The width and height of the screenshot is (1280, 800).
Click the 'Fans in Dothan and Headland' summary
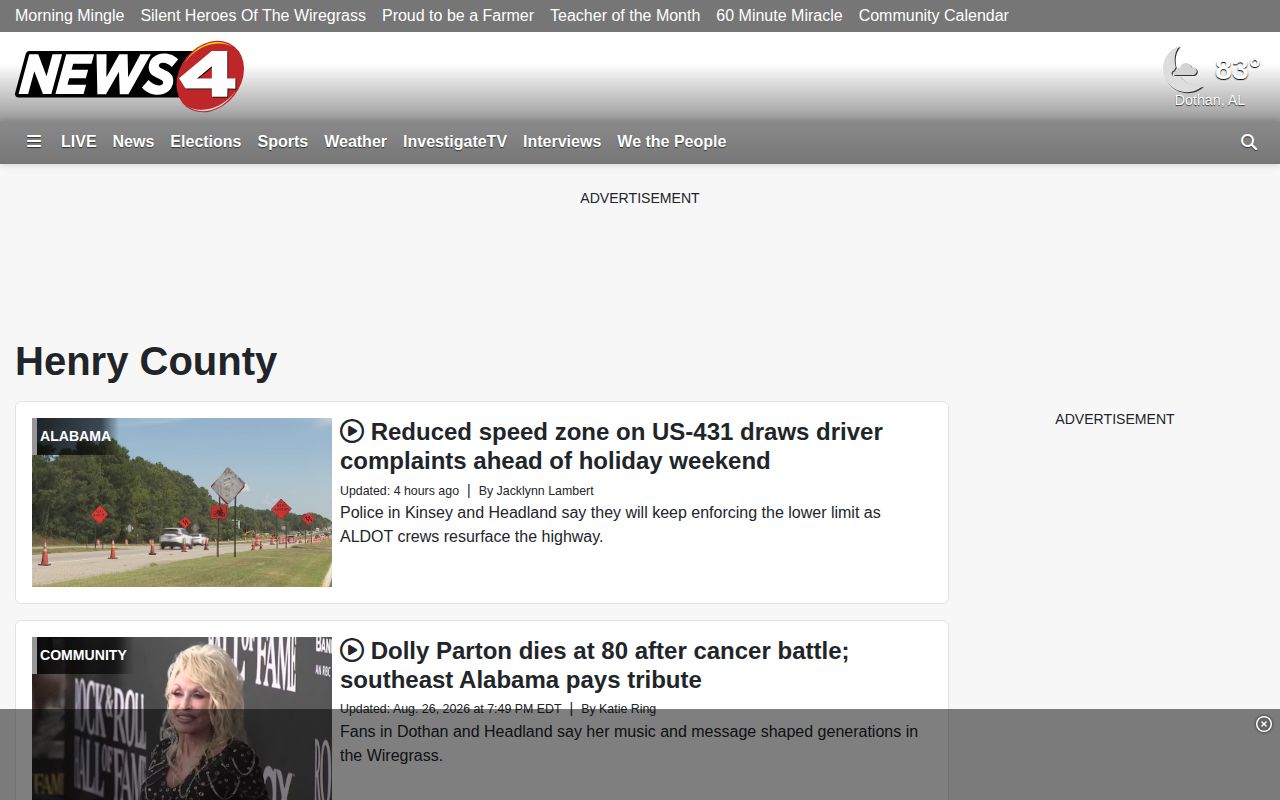[x=629, y=743]
